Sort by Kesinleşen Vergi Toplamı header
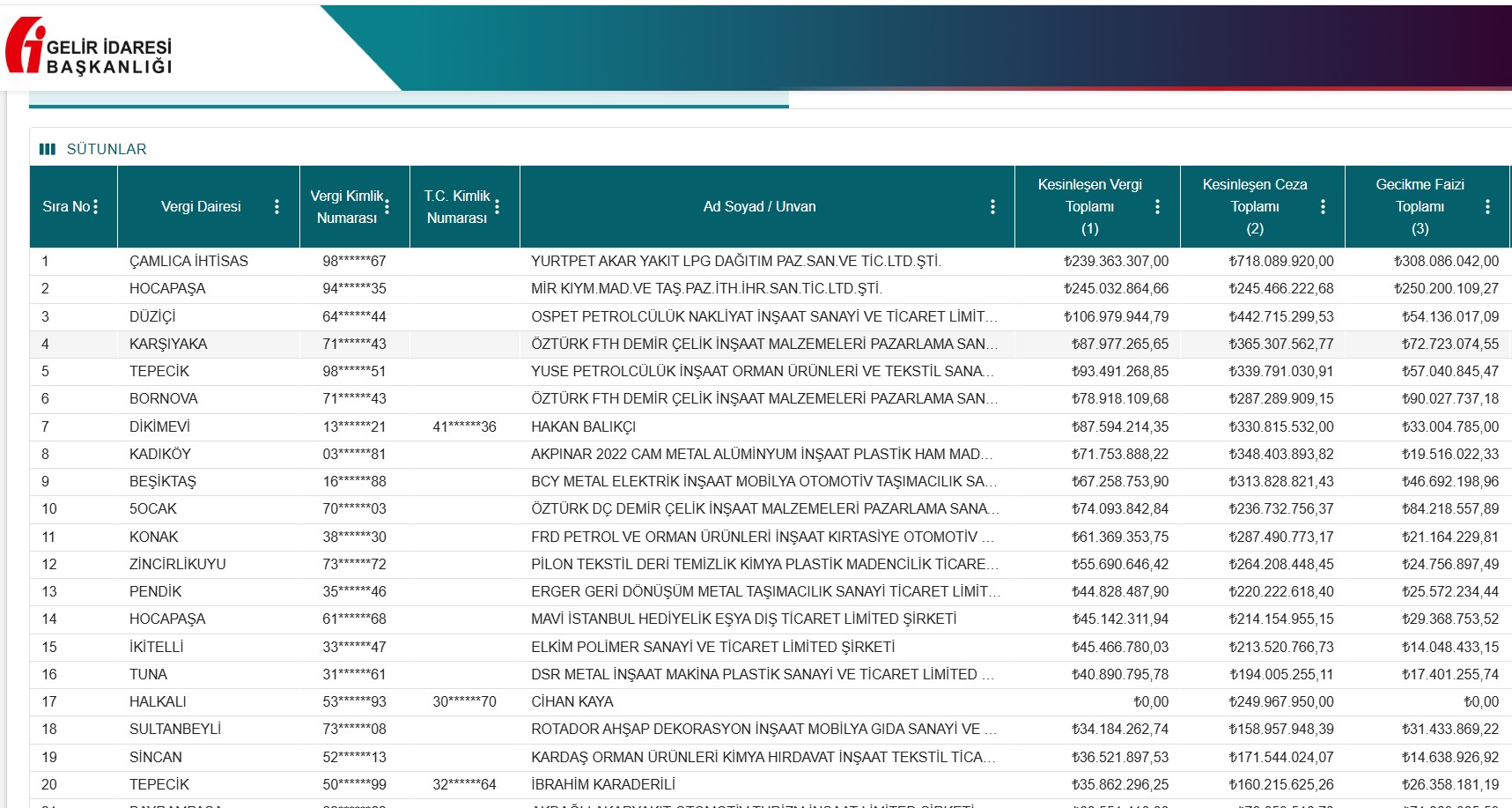 [x=1089, y=206]
